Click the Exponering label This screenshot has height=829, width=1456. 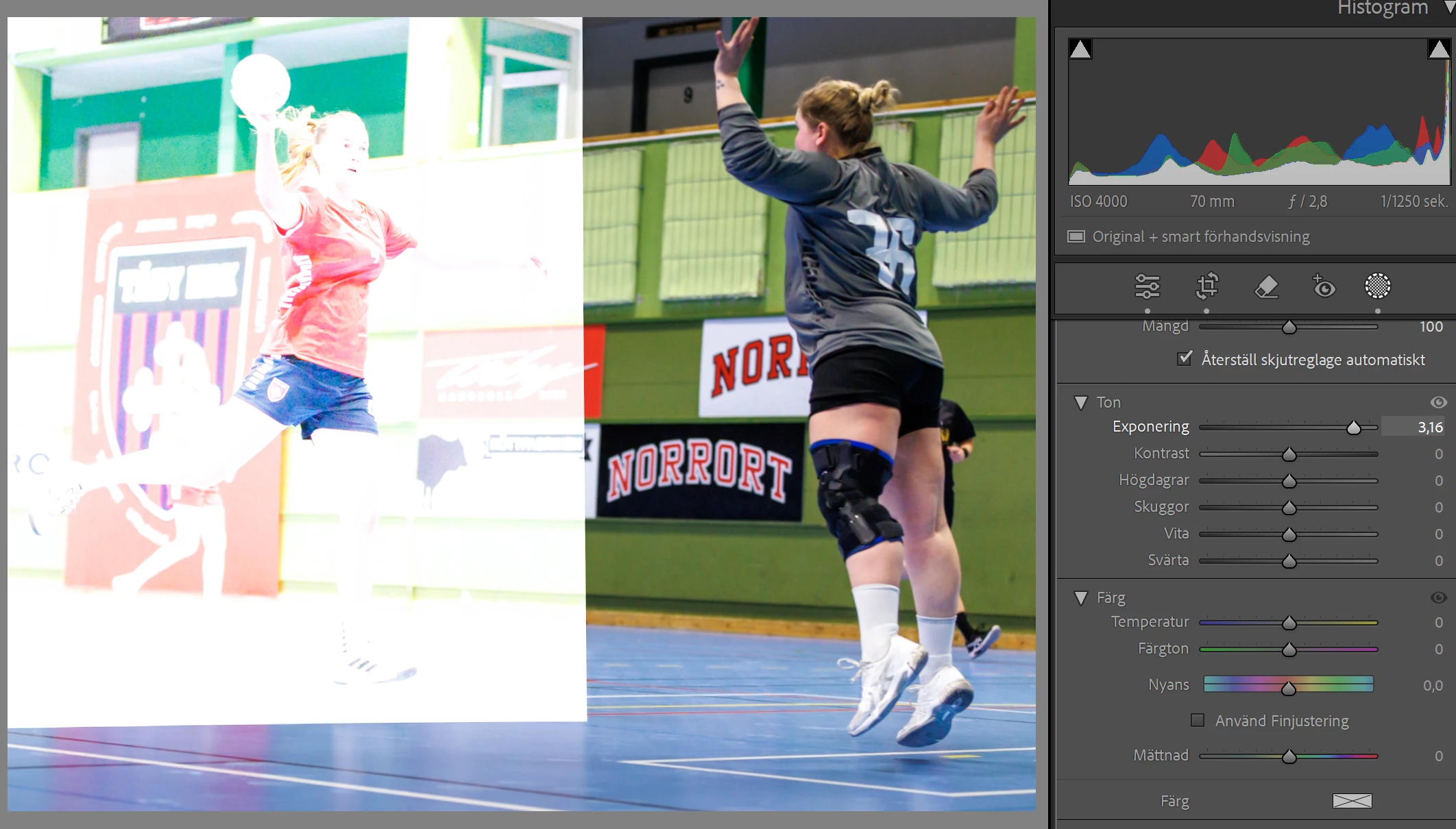1150,427
